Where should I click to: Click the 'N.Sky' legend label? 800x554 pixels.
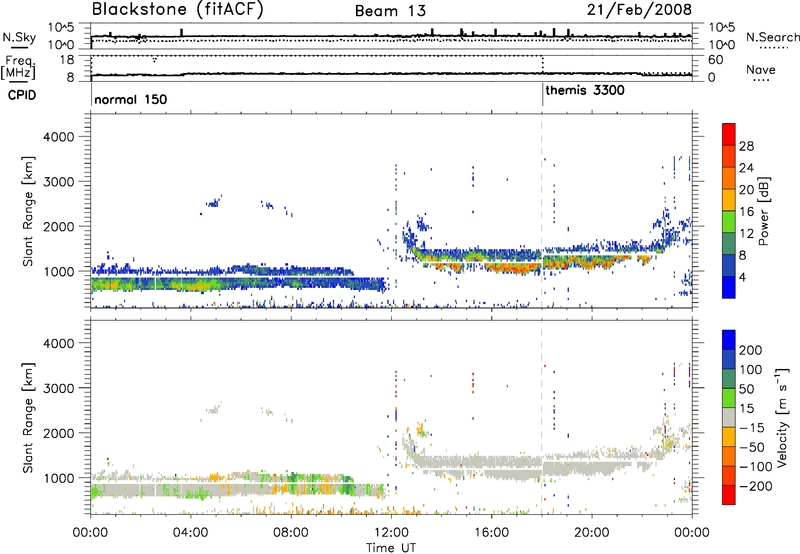coord(19,37)
